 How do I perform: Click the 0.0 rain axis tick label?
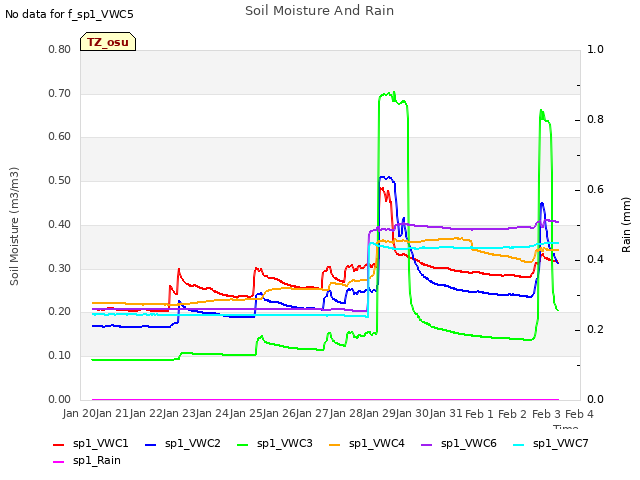click(x=595, y=400)
